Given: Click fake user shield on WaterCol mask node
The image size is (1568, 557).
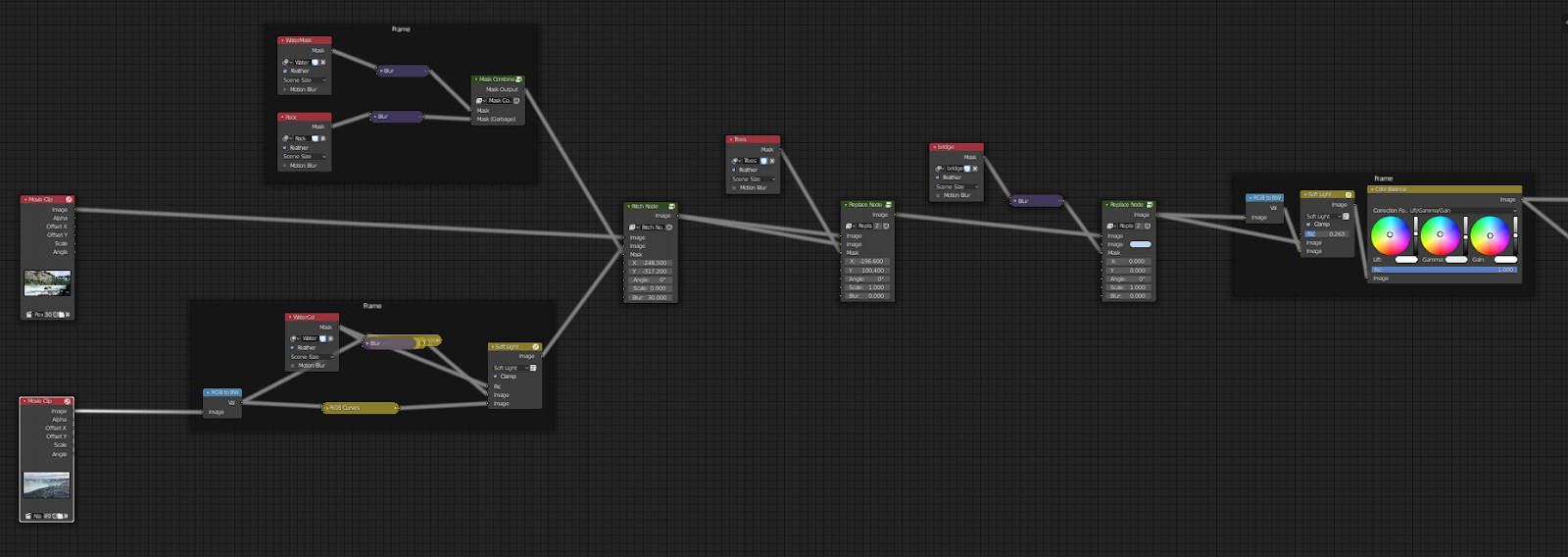Looking at the screenshot, I should (x=322, y=338).
